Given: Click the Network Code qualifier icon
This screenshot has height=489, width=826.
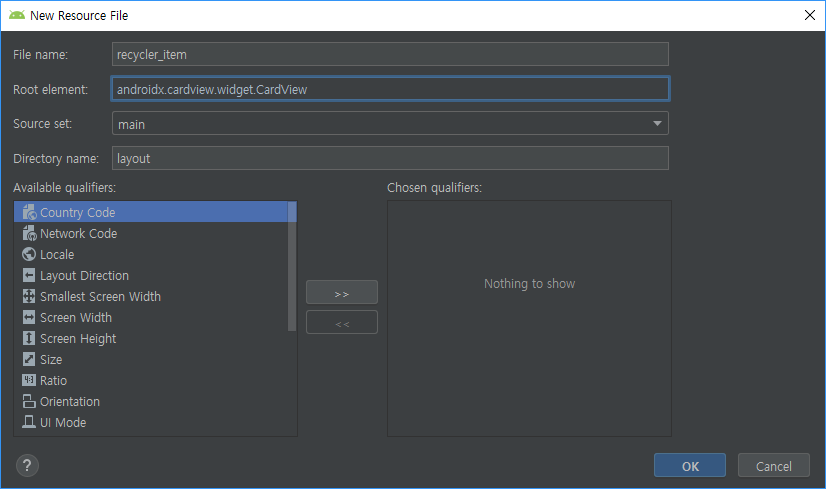Looking at the screenshot, I should (29, 233).
